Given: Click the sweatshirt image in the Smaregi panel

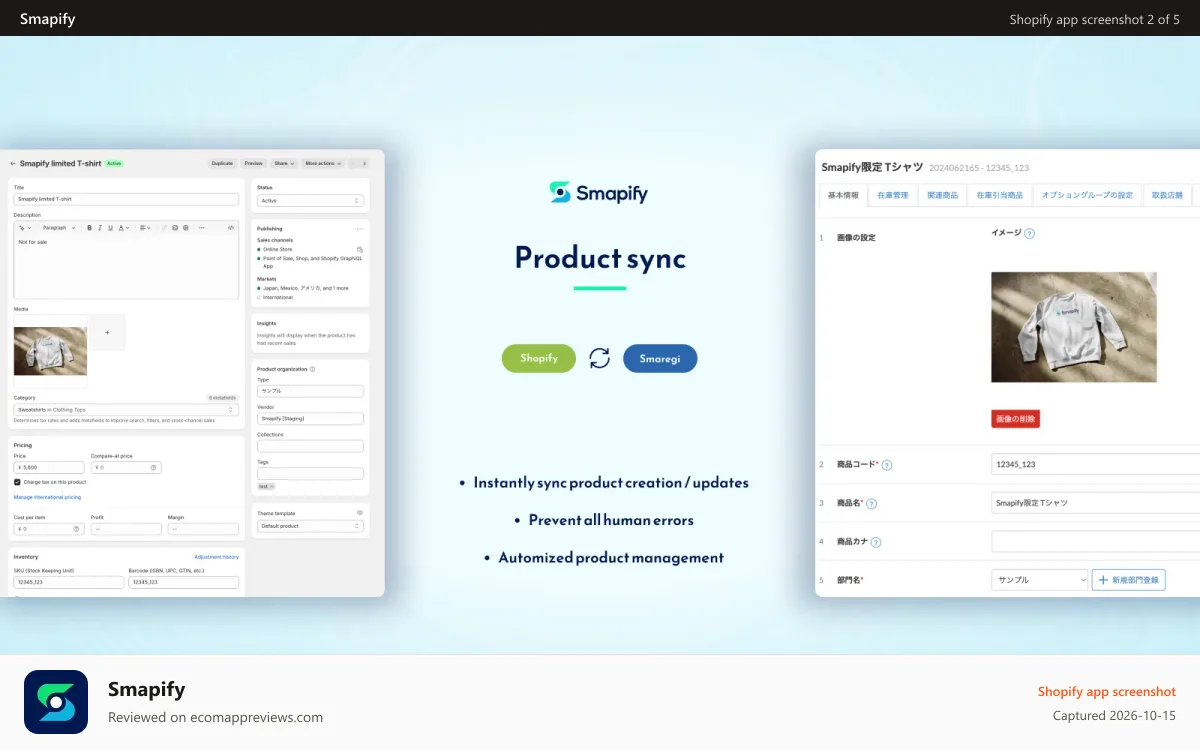Looking at the screenshot, I should click(x=1074, y=327).
